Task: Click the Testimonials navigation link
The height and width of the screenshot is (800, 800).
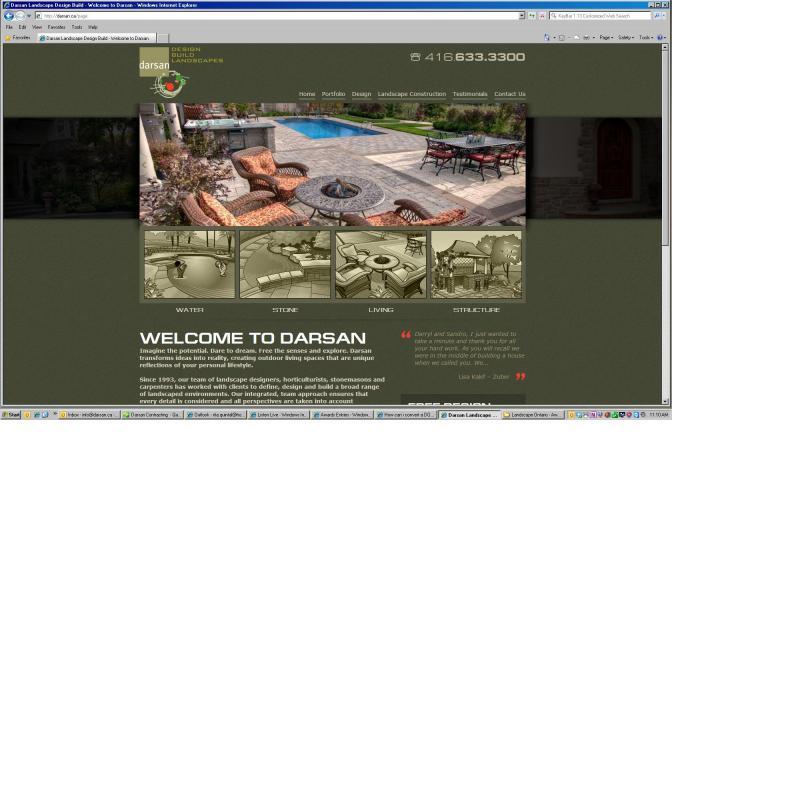Action: tap(469, 94)
